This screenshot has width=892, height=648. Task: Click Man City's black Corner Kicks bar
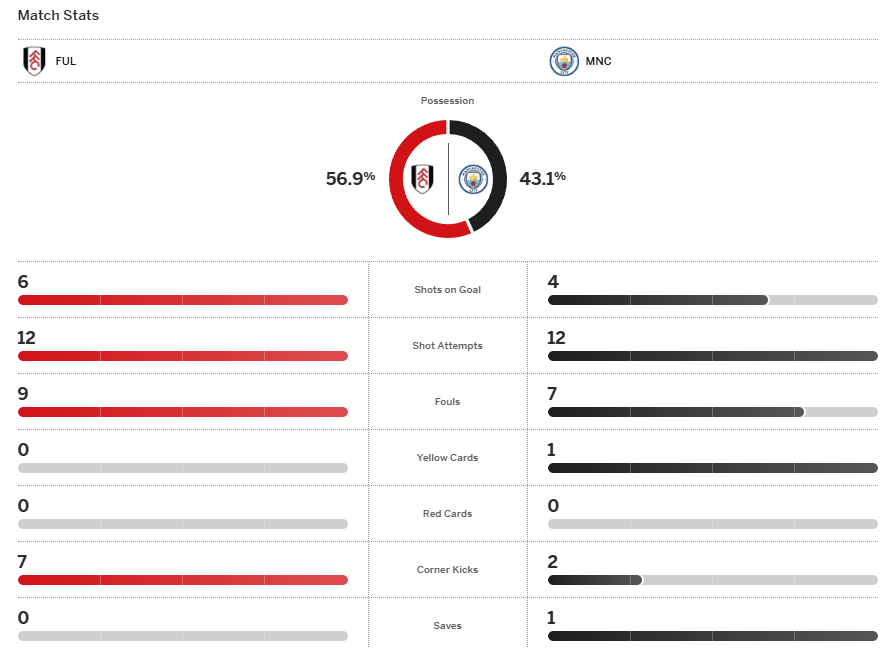[594, 580]
